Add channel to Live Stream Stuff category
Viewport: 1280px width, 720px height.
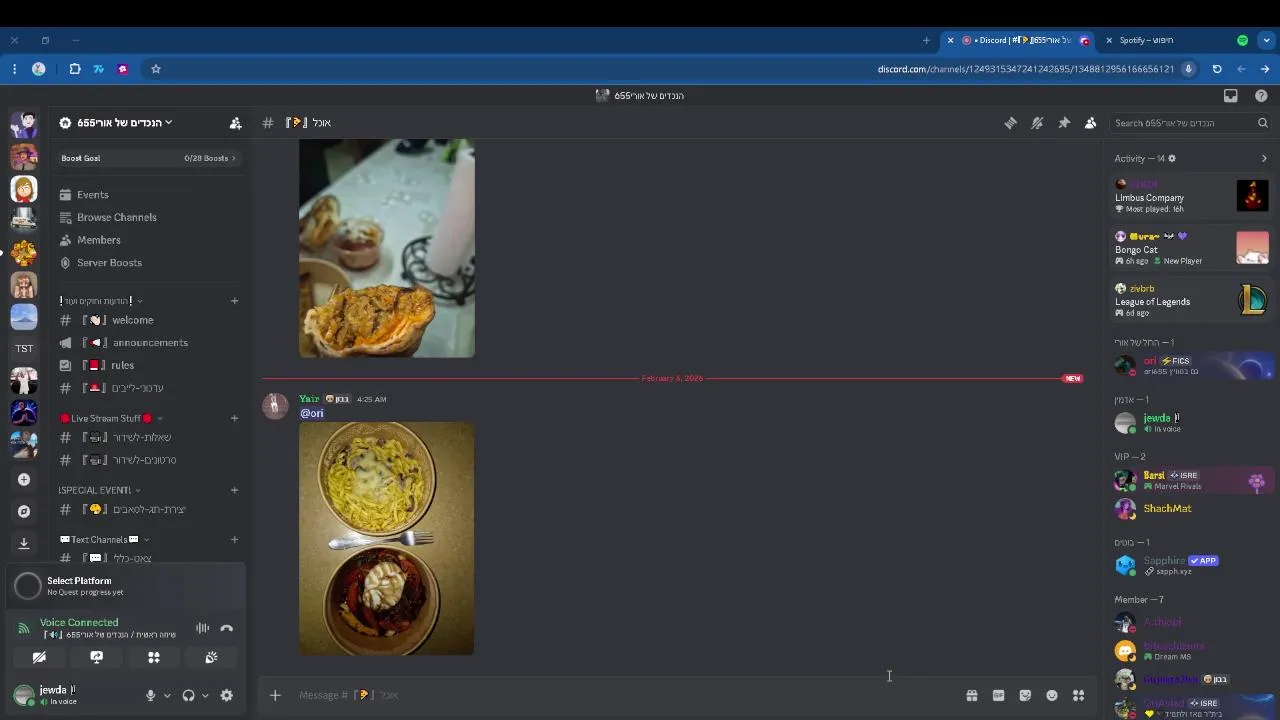tap(234, 418)
